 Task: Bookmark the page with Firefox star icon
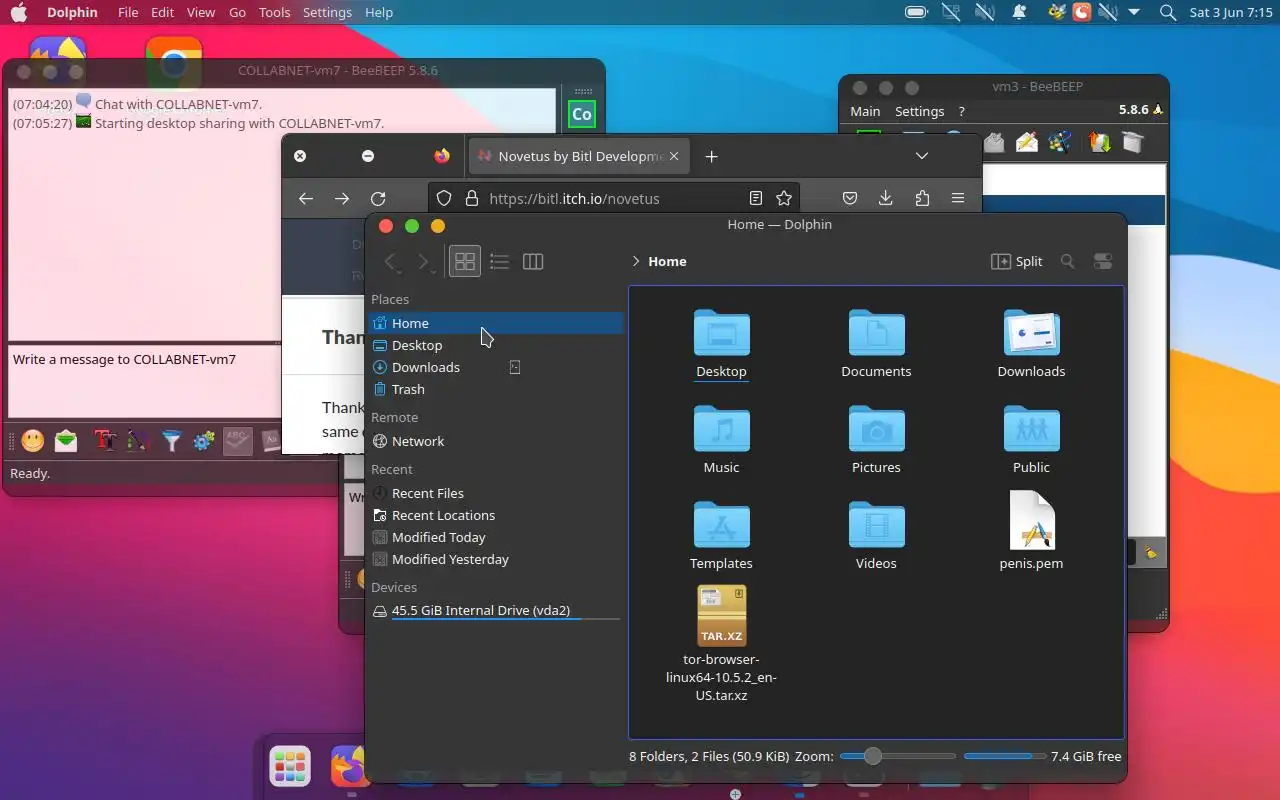tap(784, 198)
